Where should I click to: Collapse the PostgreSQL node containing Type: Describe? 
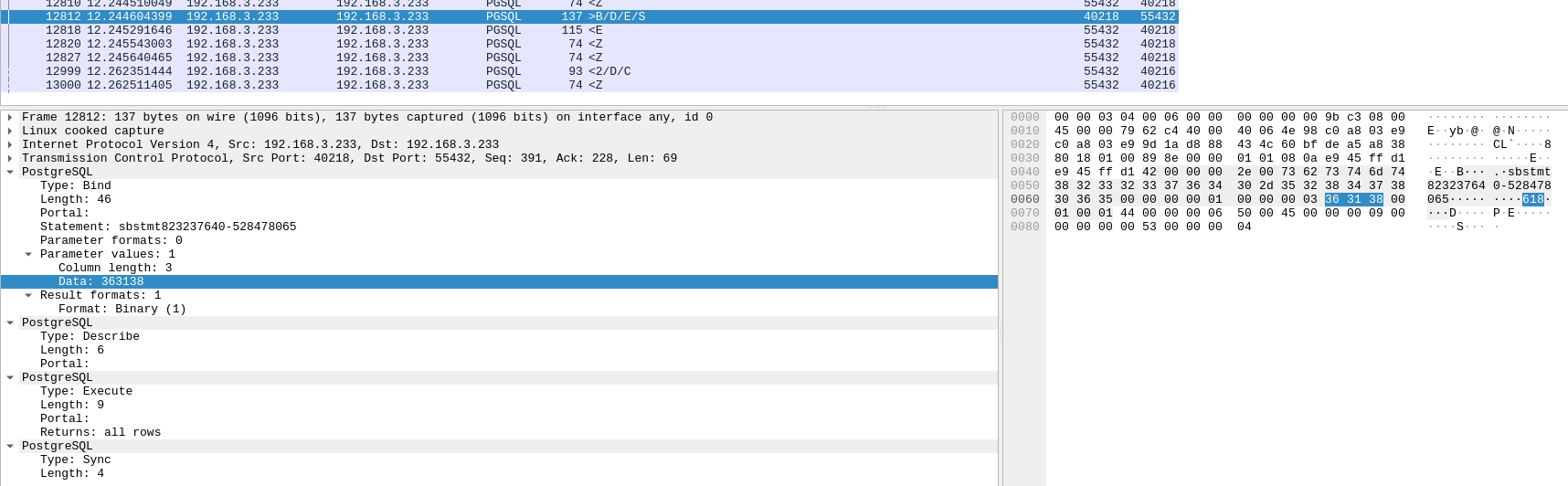point(9,322)
